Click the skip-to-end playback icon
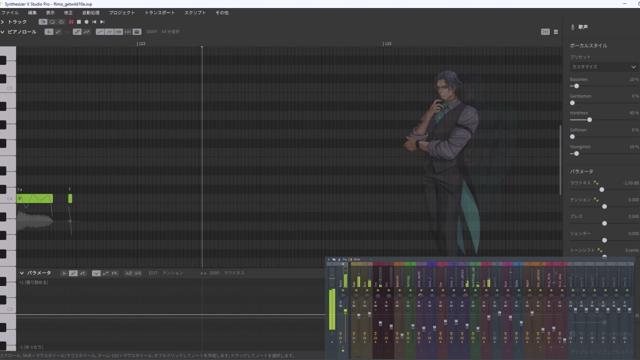 (x=102, y=22)
